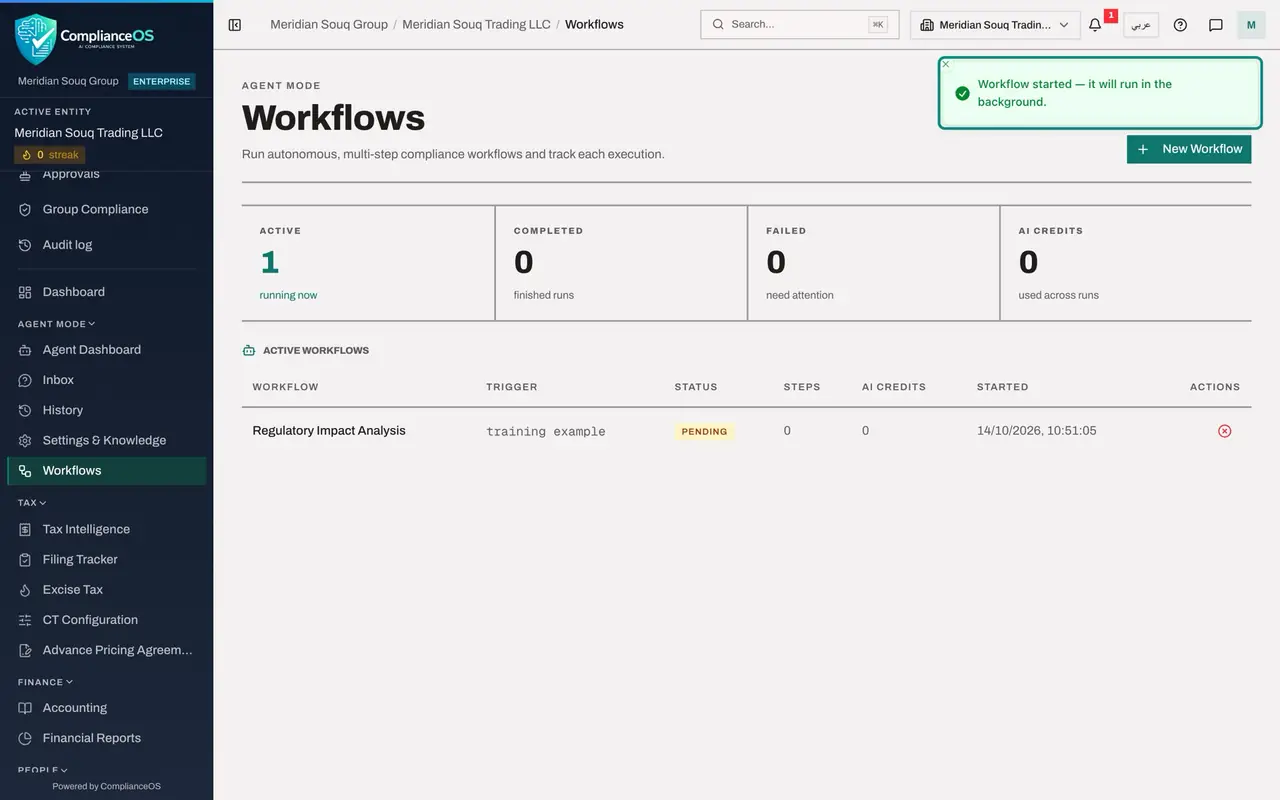1280x800 pixels.
Task: Toggle the sidebar collapse icon
Action: (x=235, y=25)
